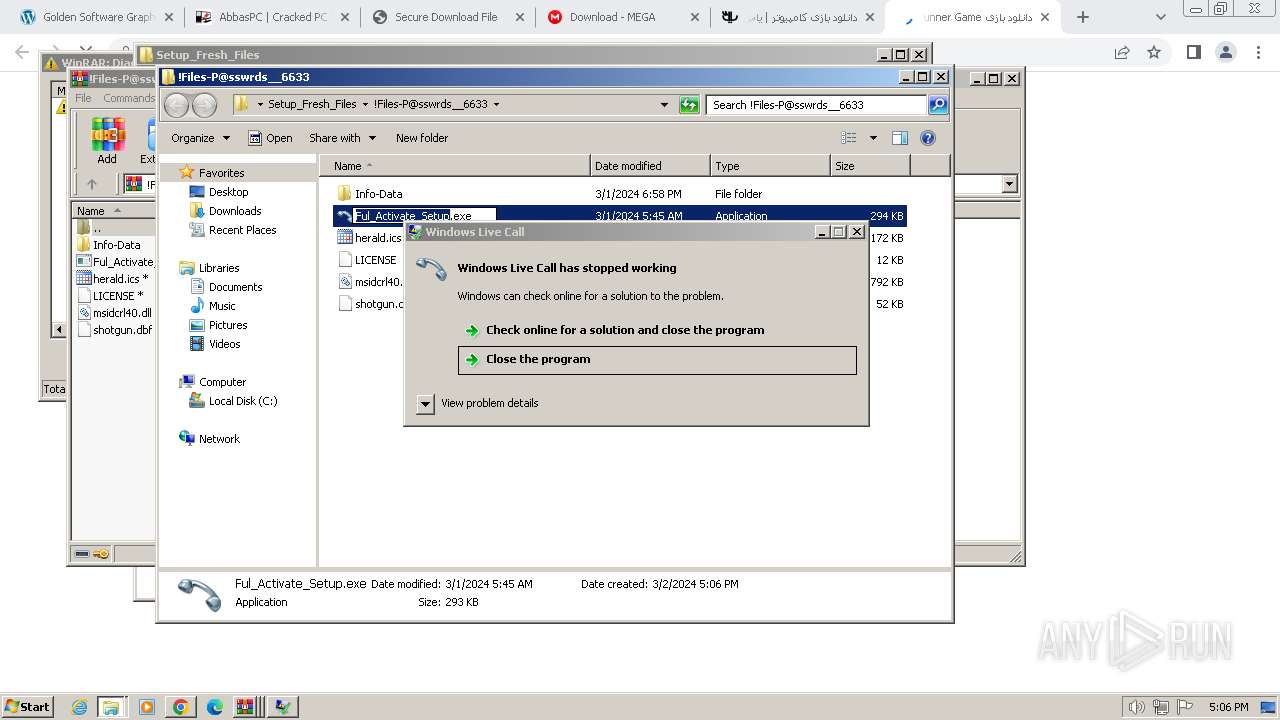
Task: Bookmark page with the star icon
Action: [1154, 52]
